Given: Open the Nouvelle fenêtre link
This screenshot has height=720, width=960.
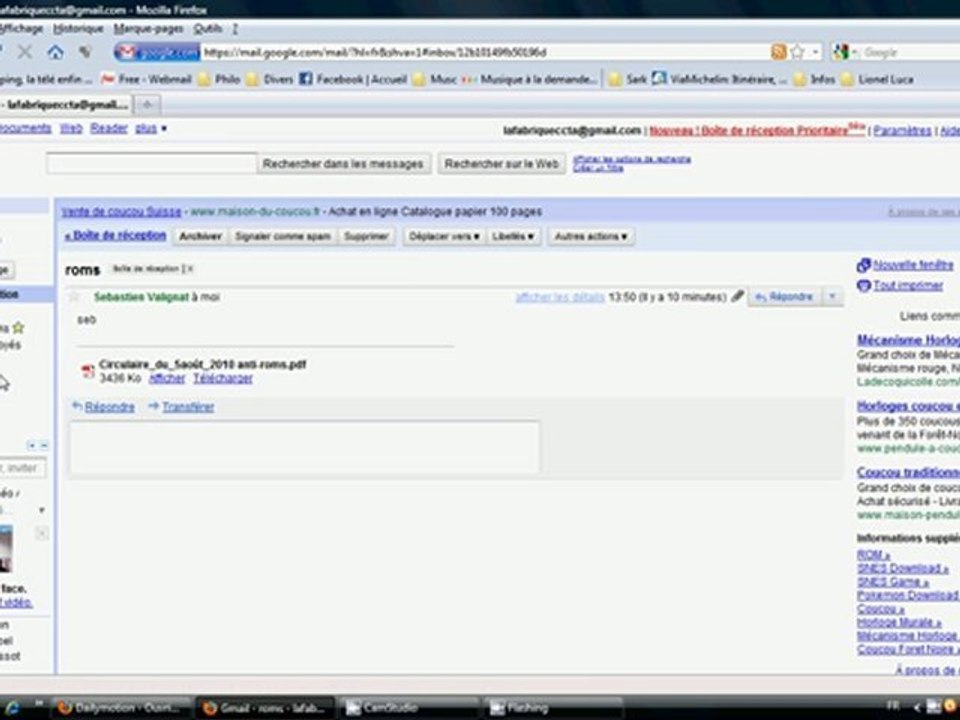Looking at the screenshot, I should coord(913,265).
